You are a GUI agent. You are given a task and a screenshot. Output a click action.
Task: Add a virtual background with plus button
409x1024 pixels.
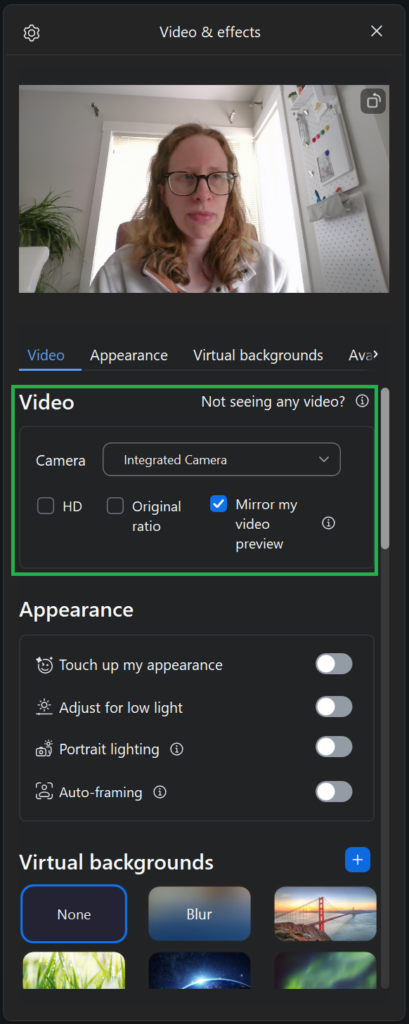click(x=357, y=859)
